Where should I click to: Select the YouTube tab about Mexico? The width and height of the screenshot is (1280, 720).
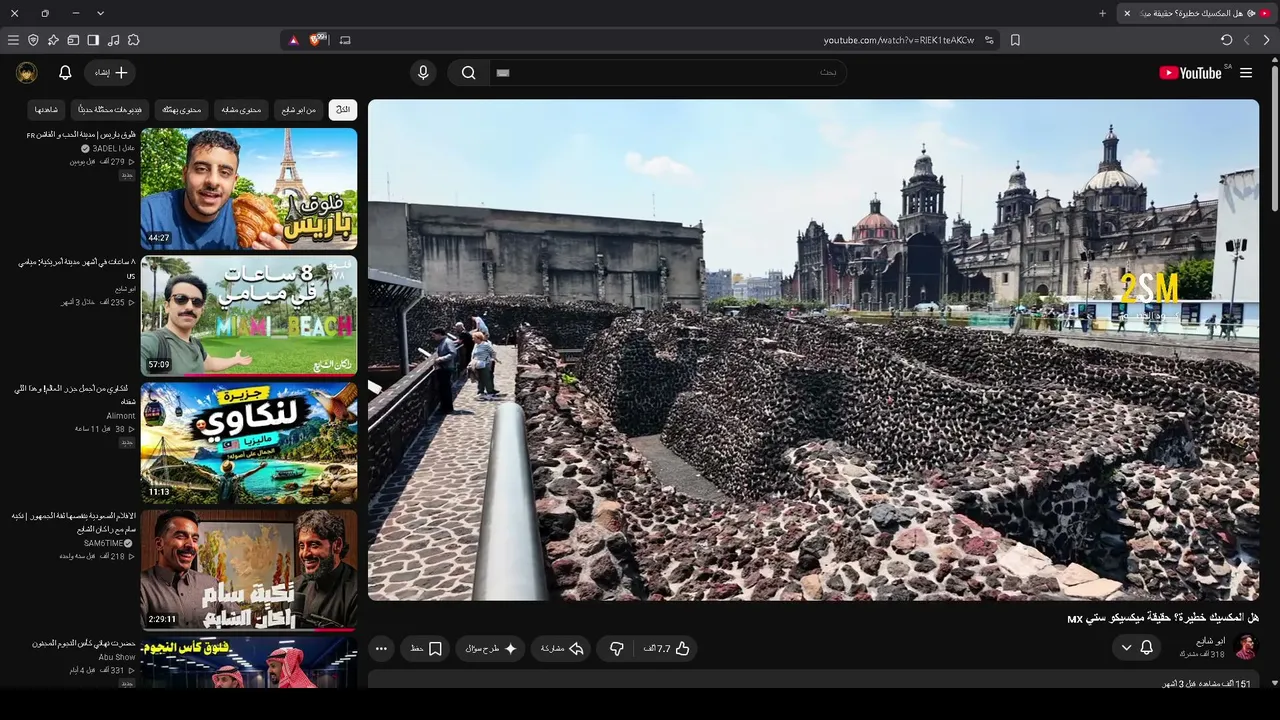[1197, 13]
